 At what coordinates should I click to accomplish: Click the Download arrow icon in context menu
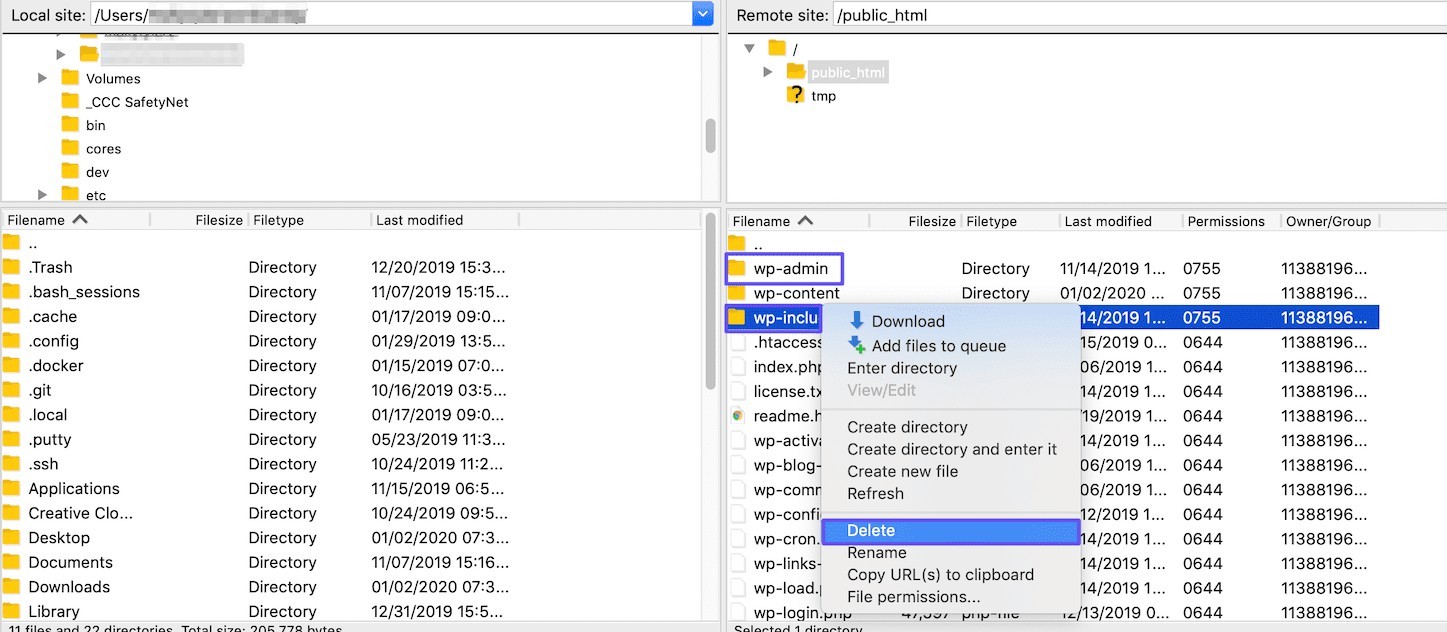(x=856, y=321)
